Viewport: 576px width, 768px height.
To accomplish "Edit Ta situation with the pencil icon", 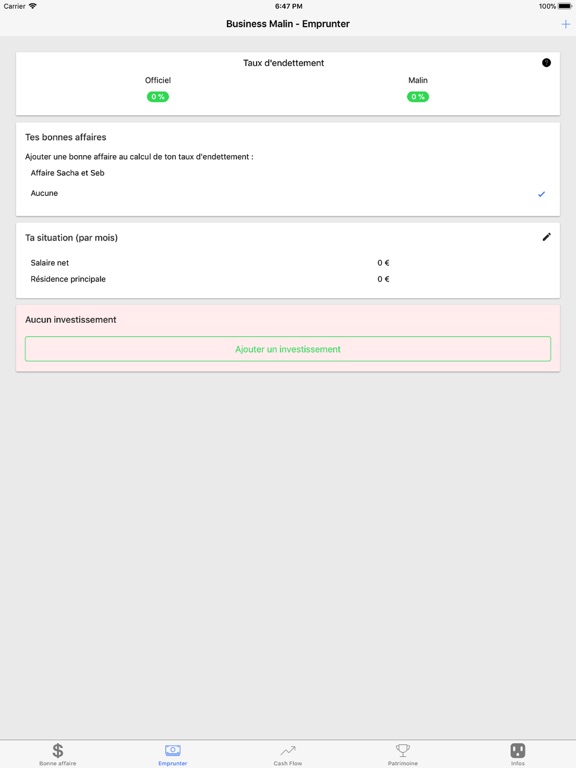I will [547, 237].
